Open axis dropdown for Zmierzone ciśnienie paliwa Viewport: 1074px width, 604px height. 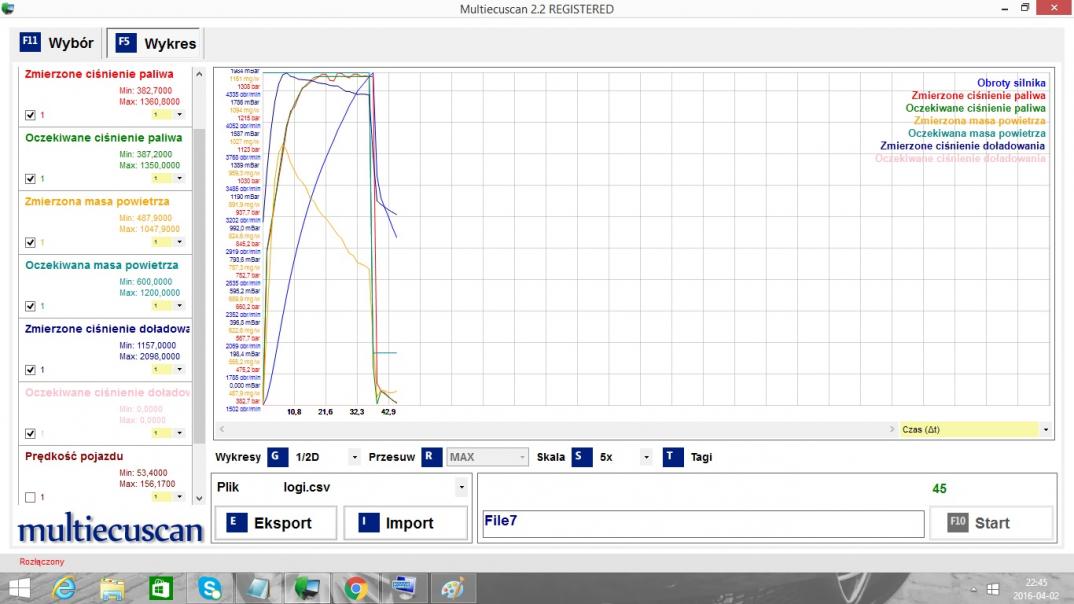click(179, 114)
